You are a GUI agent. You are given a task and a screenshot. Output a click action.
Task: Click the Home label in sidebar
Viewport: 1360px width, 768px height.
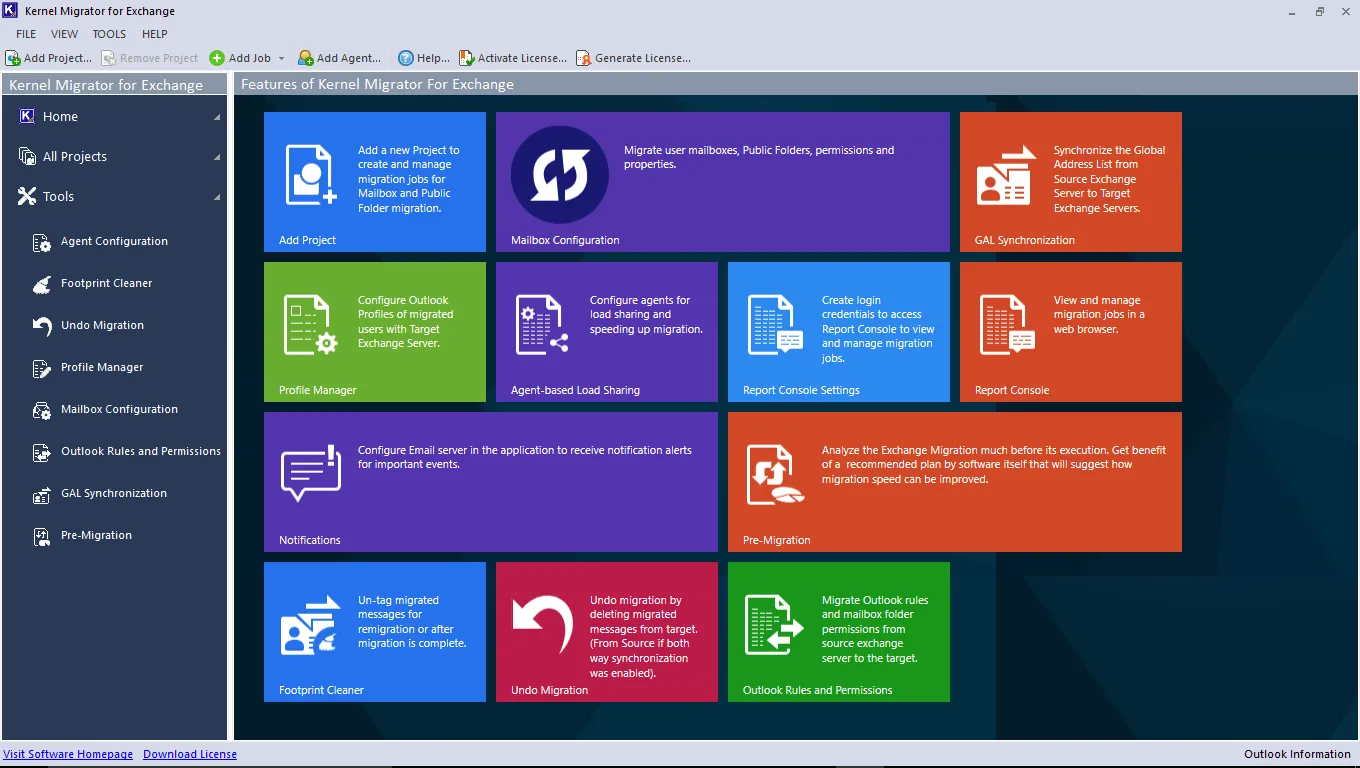[60, 117]
